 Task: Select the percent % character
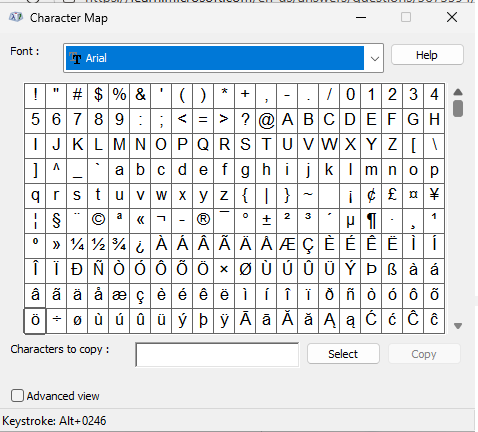pyautogui.click(x=119, y=95)
